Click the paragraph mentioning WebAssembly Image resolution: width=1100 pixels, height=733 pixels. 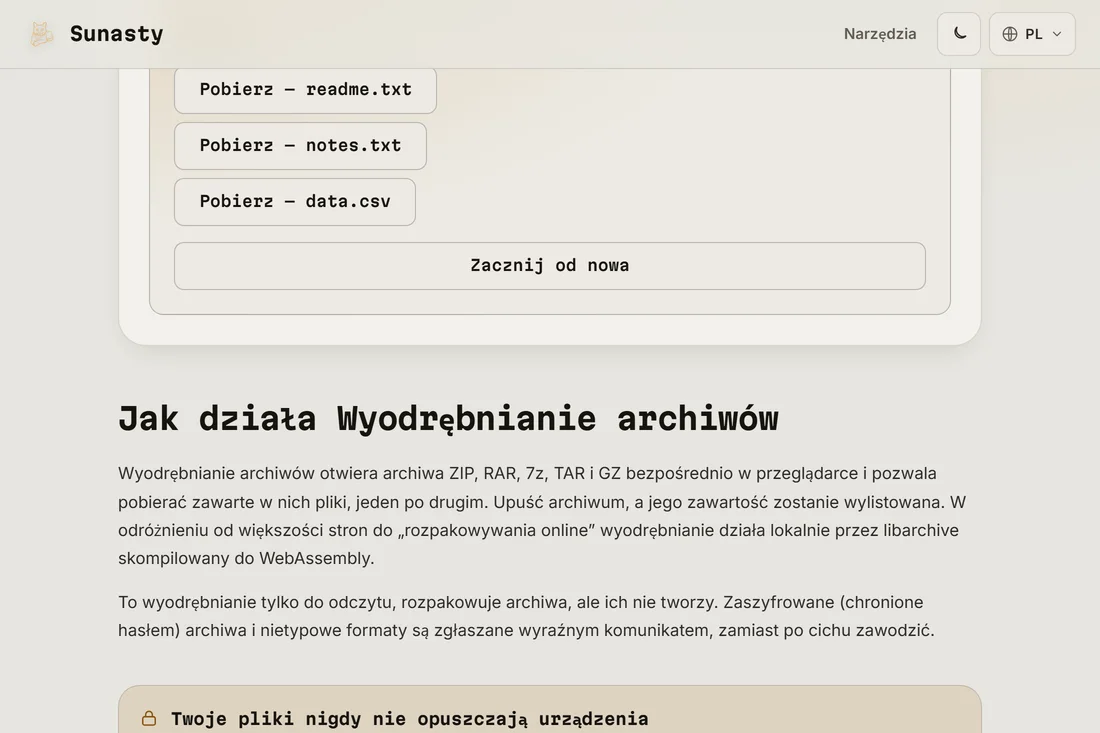pyautogui.click(x=542, y=516)
